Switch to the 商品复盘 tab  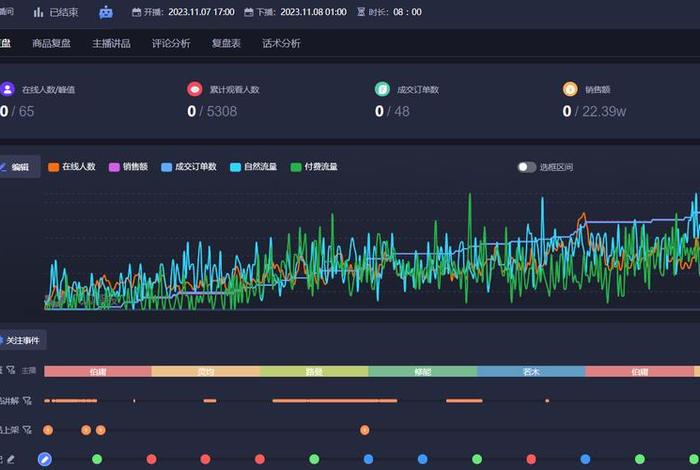pyautogui.click(x=51, y=43)
